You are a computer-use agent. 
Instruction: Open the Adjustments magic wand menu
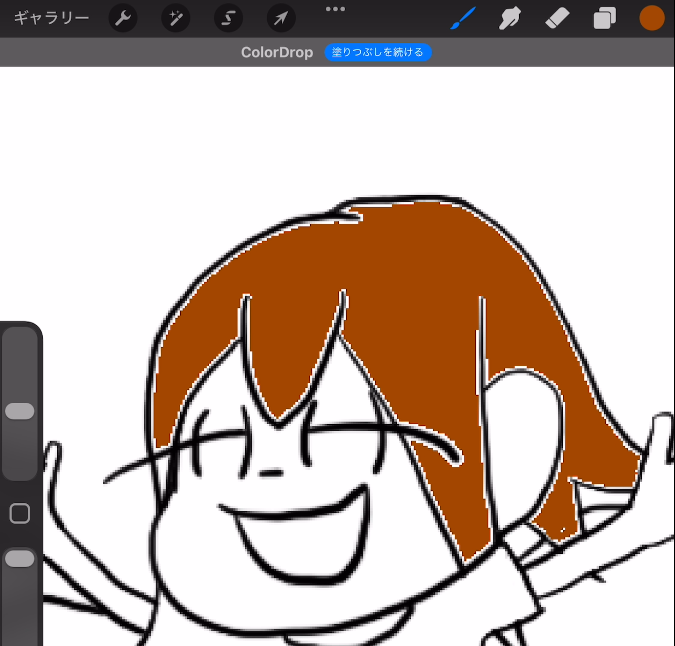pyautogui.click(x=176, y=18)
